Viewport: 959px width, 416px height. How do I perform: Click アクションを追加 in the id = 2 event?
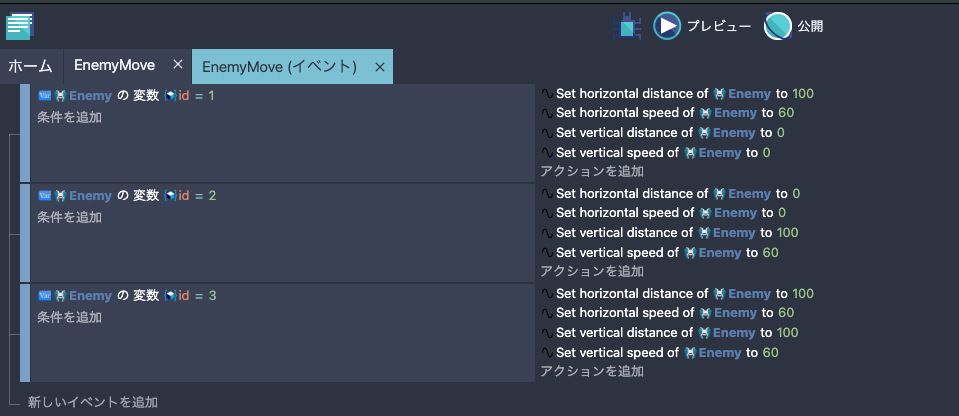(x=591, y=271)
